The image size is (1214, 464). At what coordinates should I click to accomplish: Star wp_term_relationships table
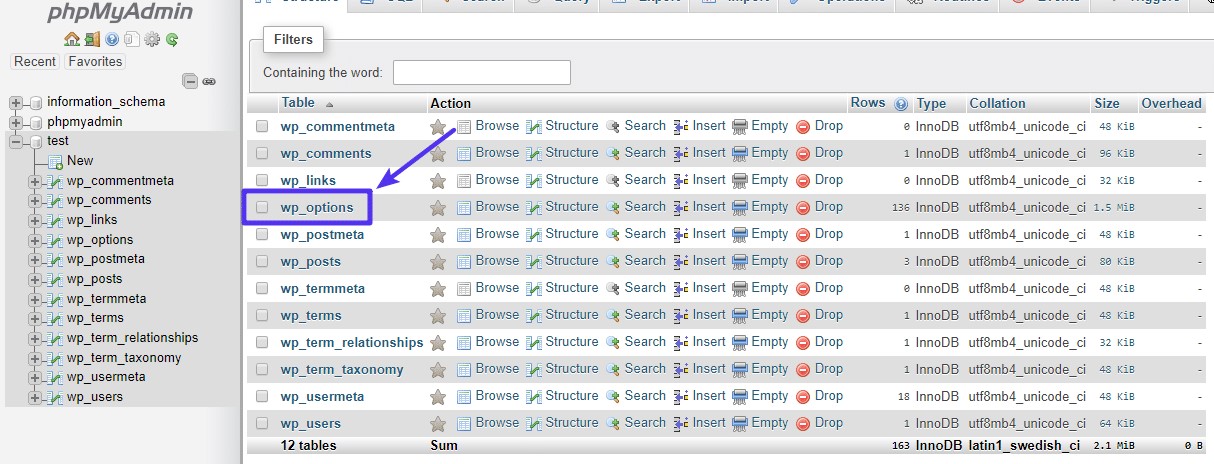[x=437, y=343]
